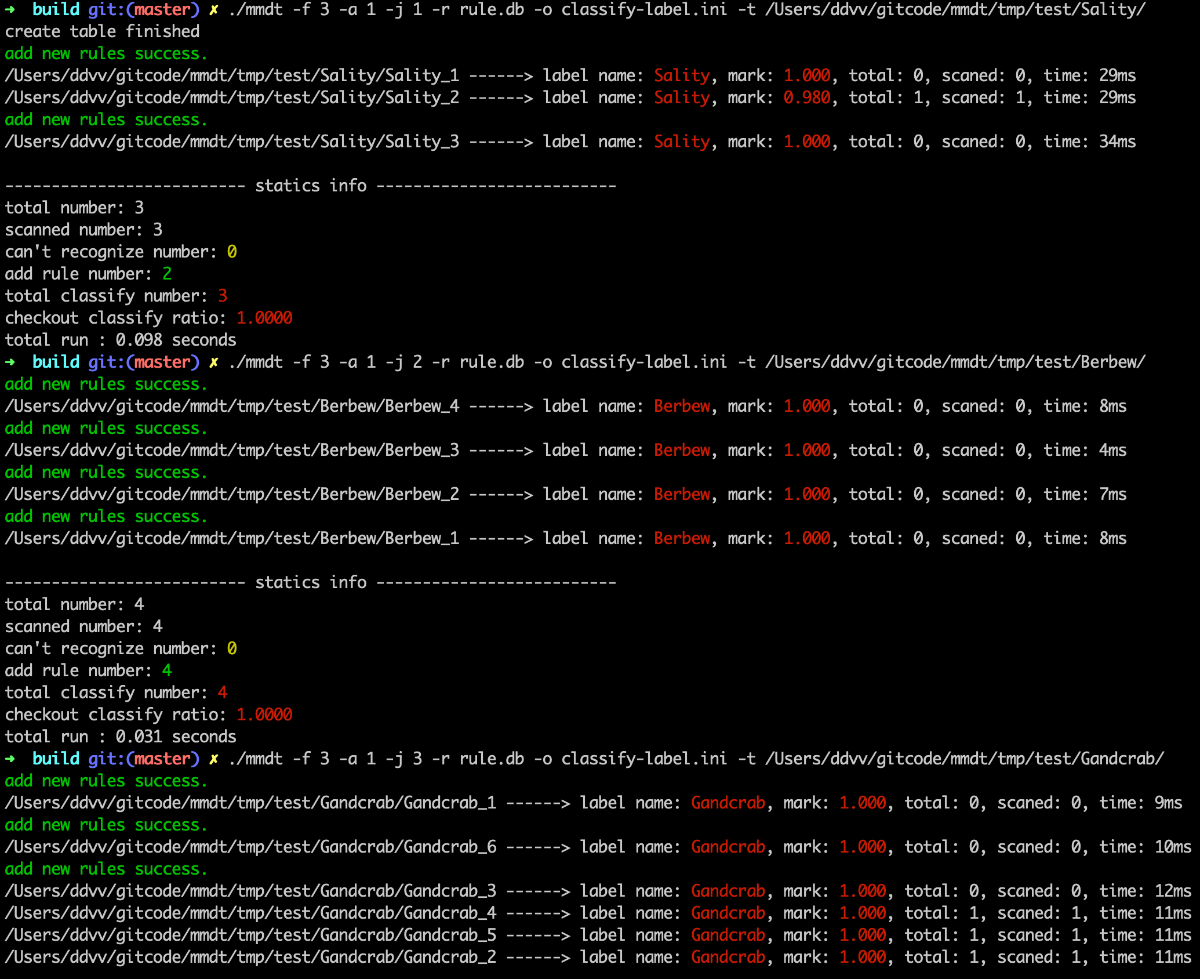Click the "total number: 4" line
Screen dimensions: 1200x979
(75, 604)
